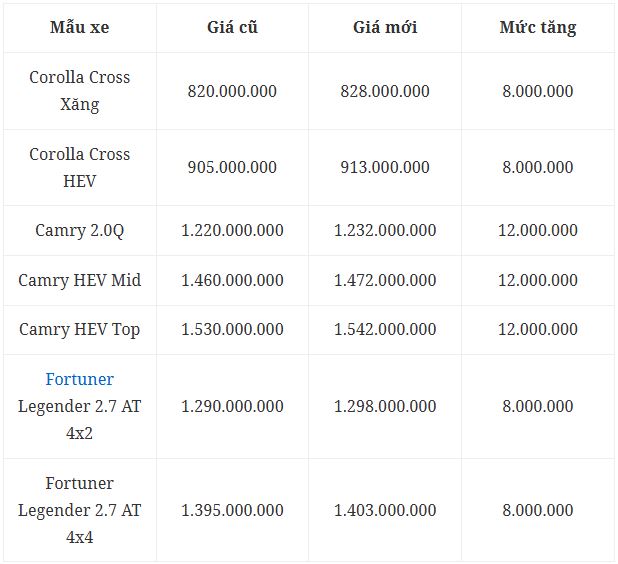Click the Camry 2.0Q 12.000.000 increase cell
618x564 pixels.
(x=538, y=230)
